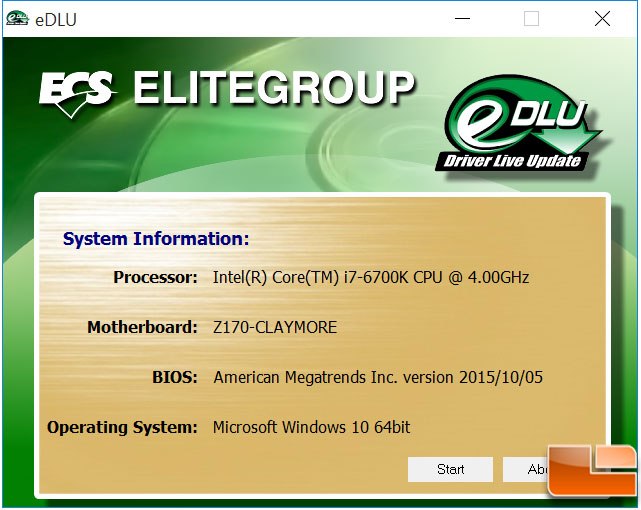This screenshot has width=641, height=510.
Task: Click the eDLU Driver Live Update logo
Action: [519, 124]
